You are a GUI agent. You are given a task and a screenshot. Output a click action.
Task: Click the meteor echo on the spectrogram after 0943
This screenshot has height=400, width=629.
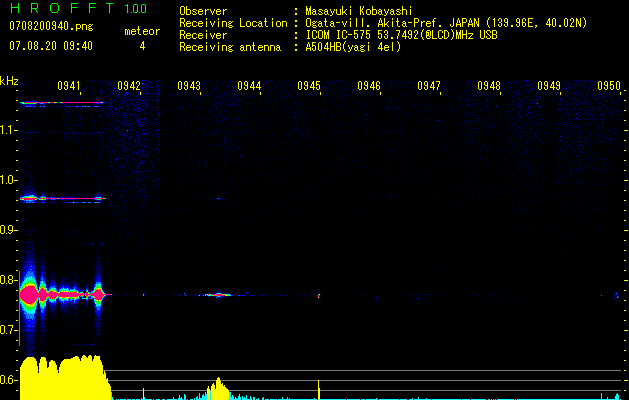[218, 294]
